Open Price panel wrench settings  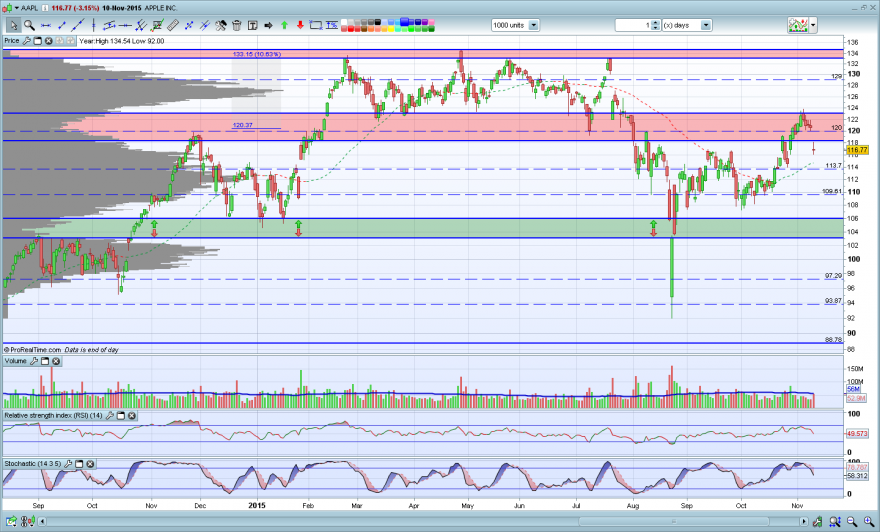point(26,41)
